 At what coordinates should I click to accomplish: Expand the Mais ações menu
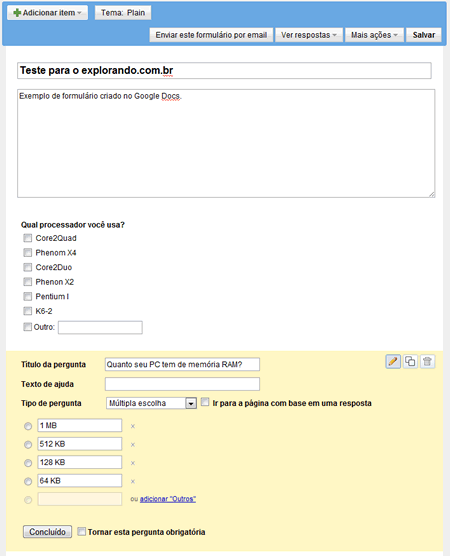374,35
